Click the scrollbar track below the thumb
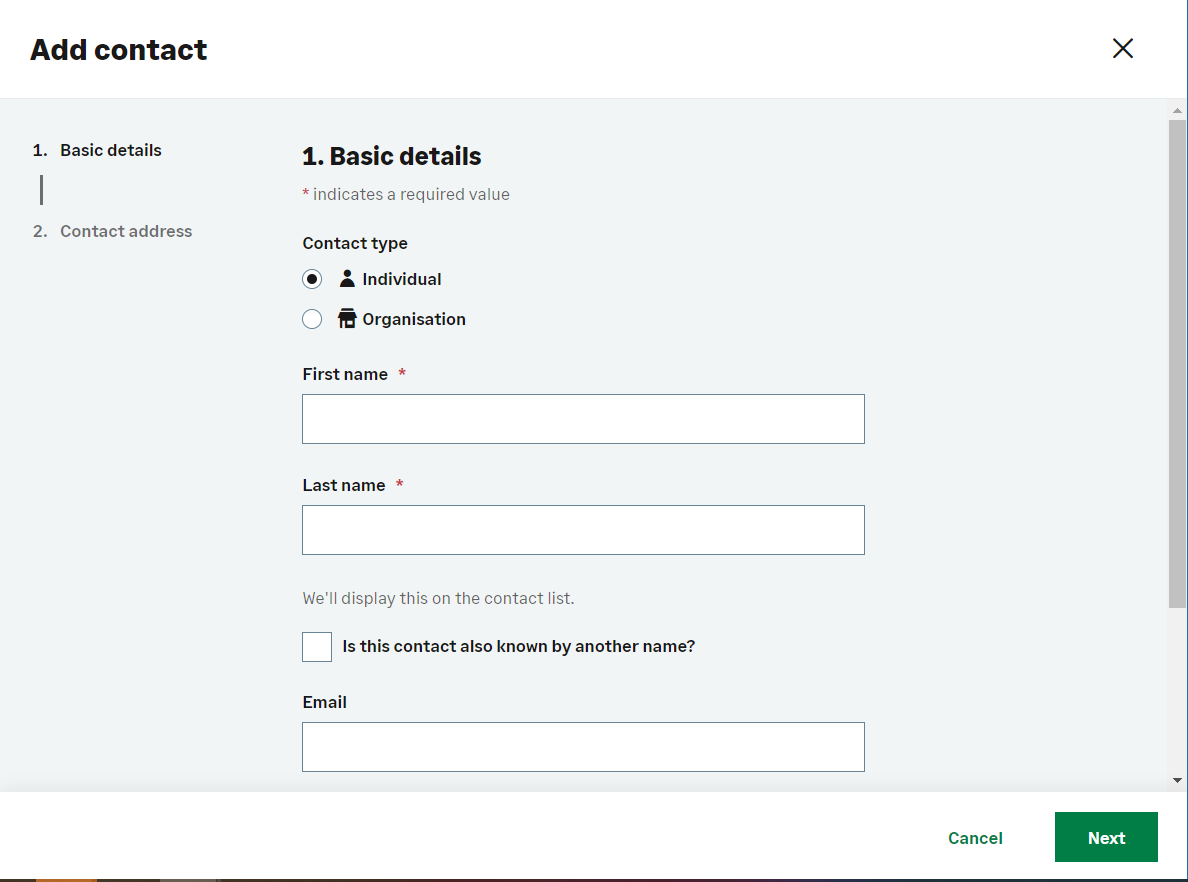The image size is (1188, 882). (1177, 690)
